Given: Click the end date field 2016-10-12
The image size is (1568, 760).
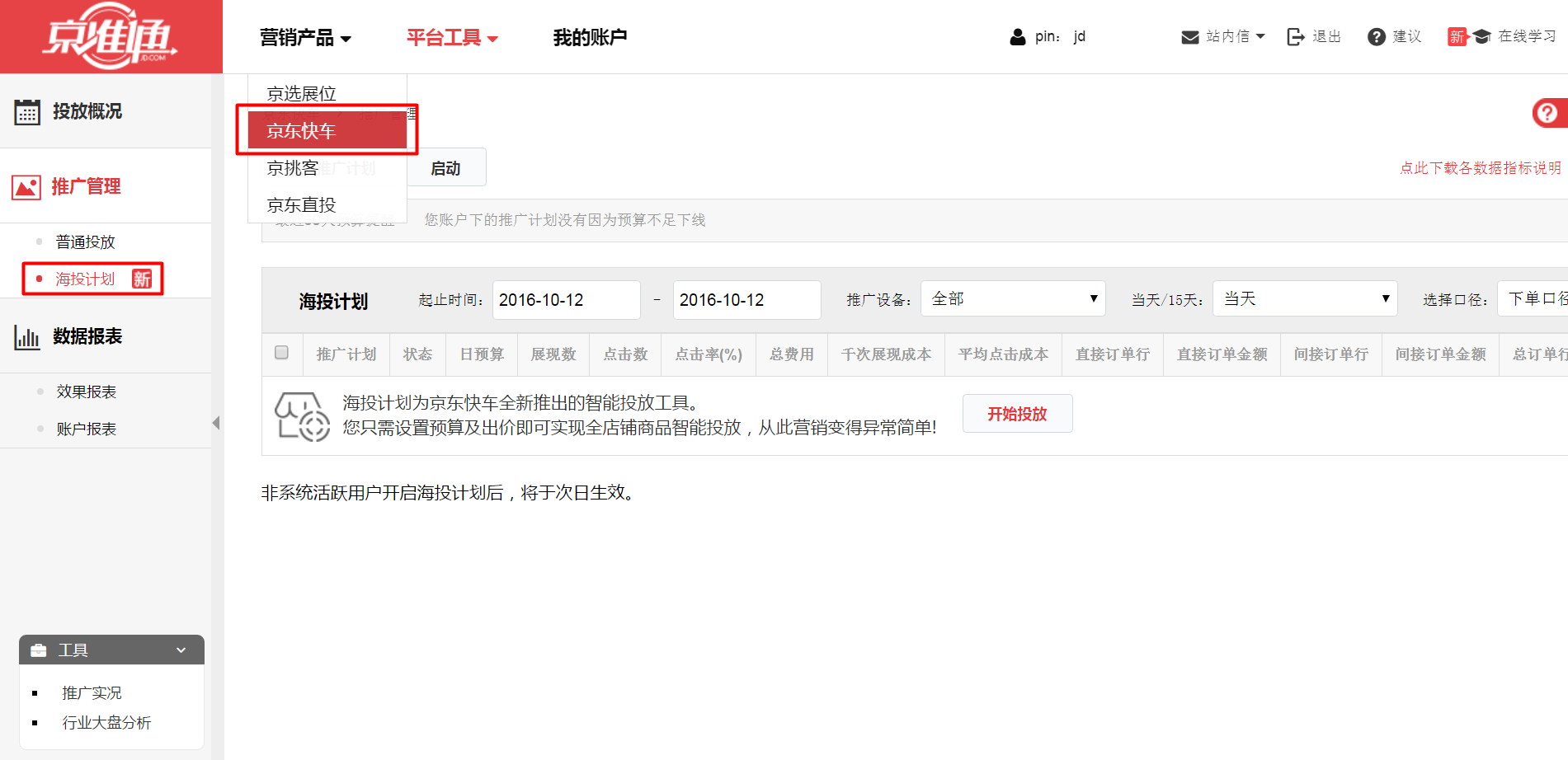Looking at the screenshot, I should (747, 300).
